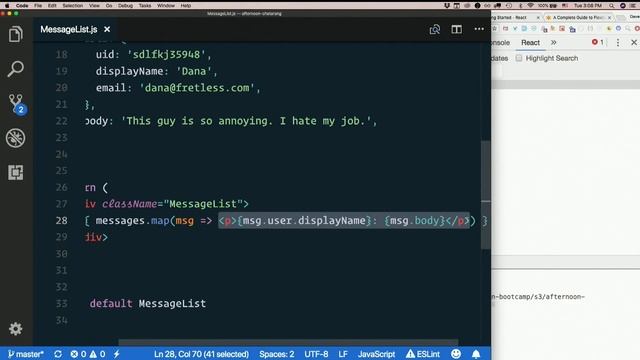Toggle the Highlight Search checkbox in DevTools
640x360 pixels.
pyautogui.click(x=519, y=58)
